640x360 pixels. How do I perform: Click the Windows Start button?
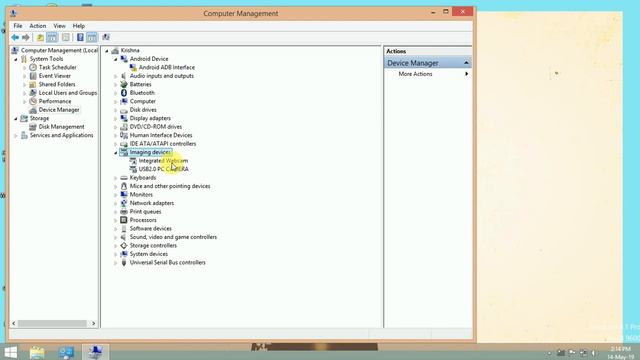[10, 352]
